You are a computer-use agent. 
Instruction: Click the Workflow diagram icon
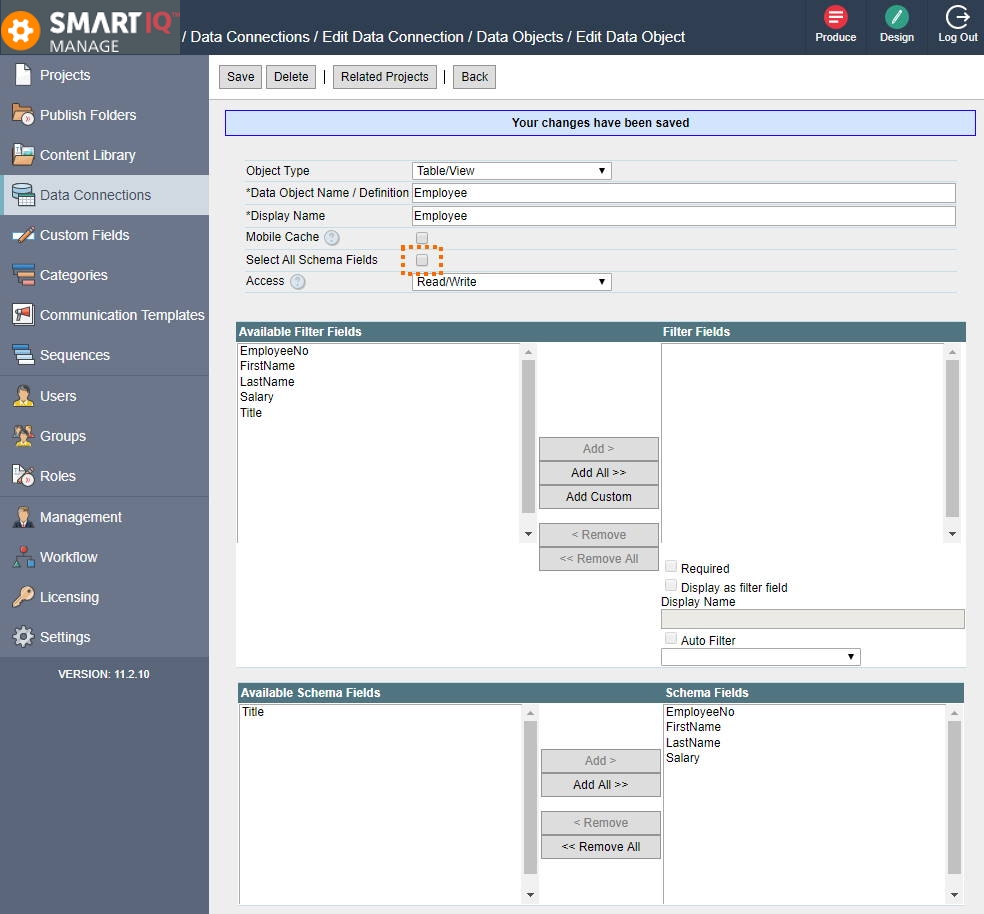(23, 556)
